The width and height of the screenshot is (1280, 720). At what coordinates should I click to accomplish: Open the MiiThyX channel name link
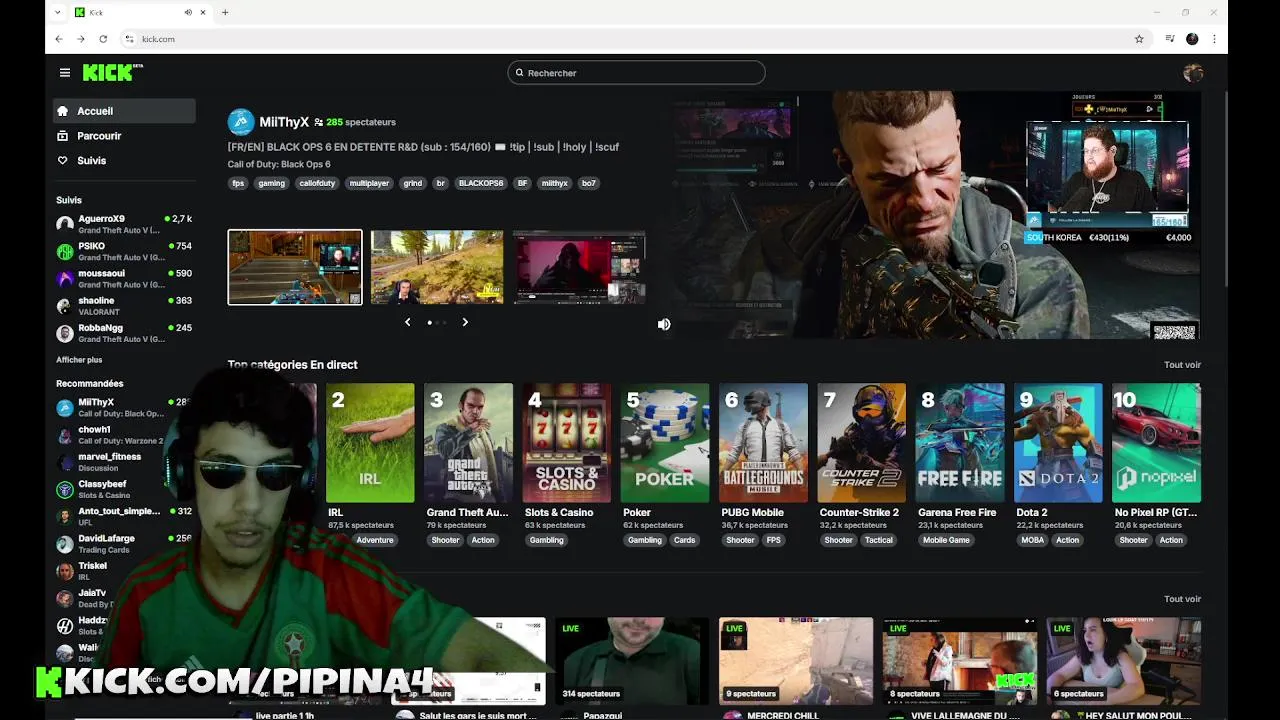coord(284,122)
